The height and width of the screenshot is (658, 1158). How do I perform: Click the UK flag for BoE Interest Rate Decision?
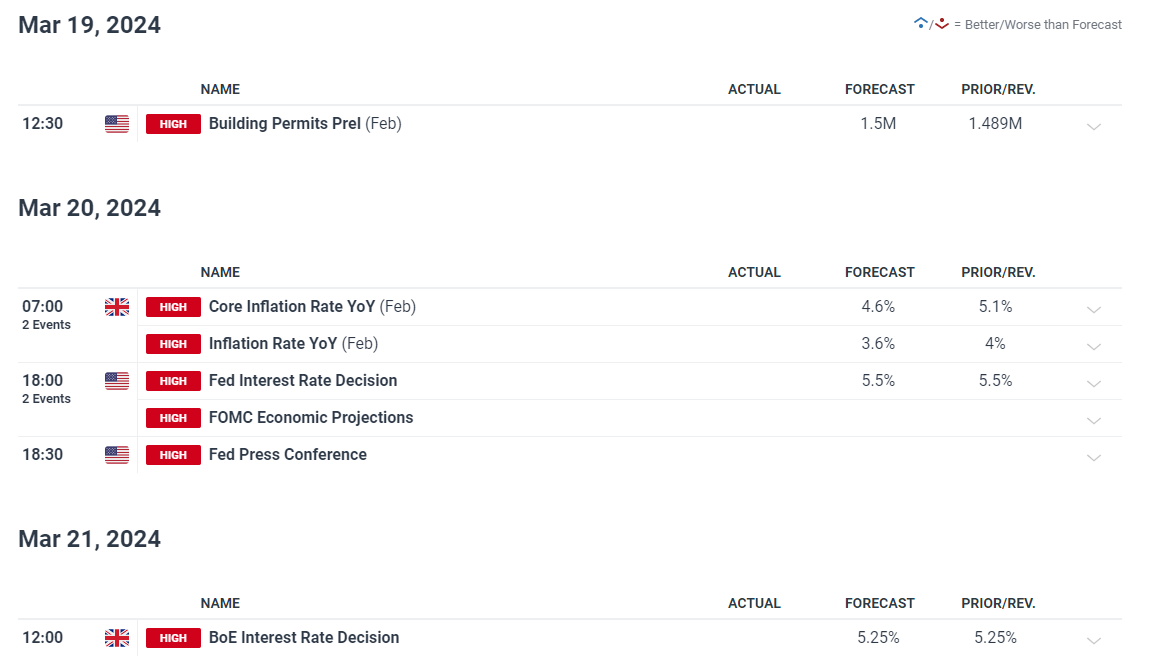[x=117, y=638]
